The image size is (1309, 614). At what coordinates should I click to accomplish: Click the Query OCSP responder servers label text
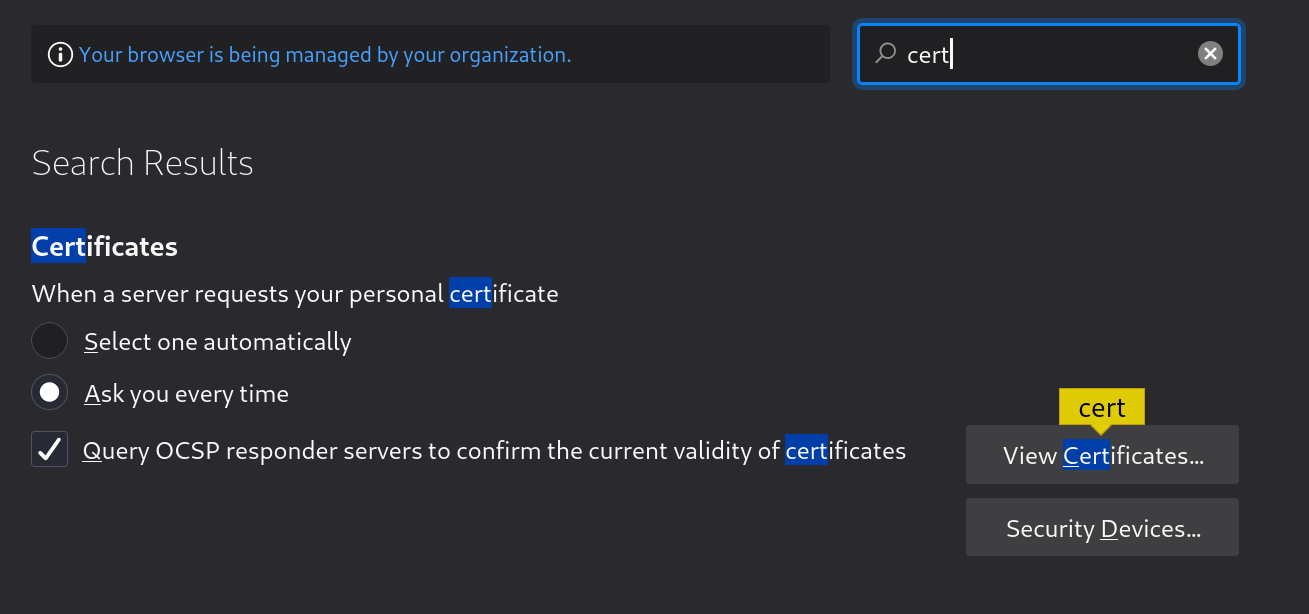pos(430,451)
